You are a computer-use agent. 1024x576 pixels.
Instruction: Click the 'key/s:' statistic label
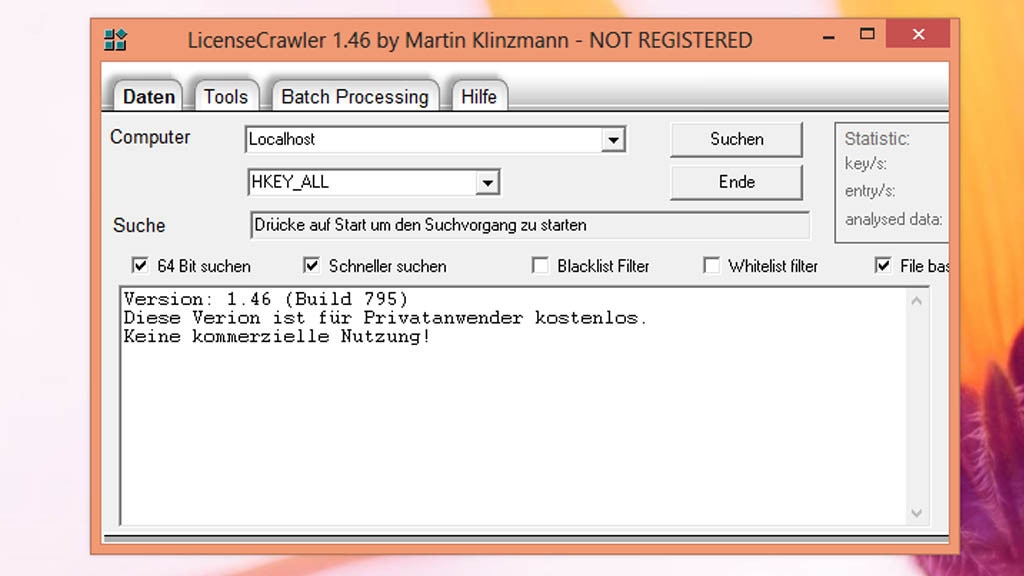pos(865,164)
